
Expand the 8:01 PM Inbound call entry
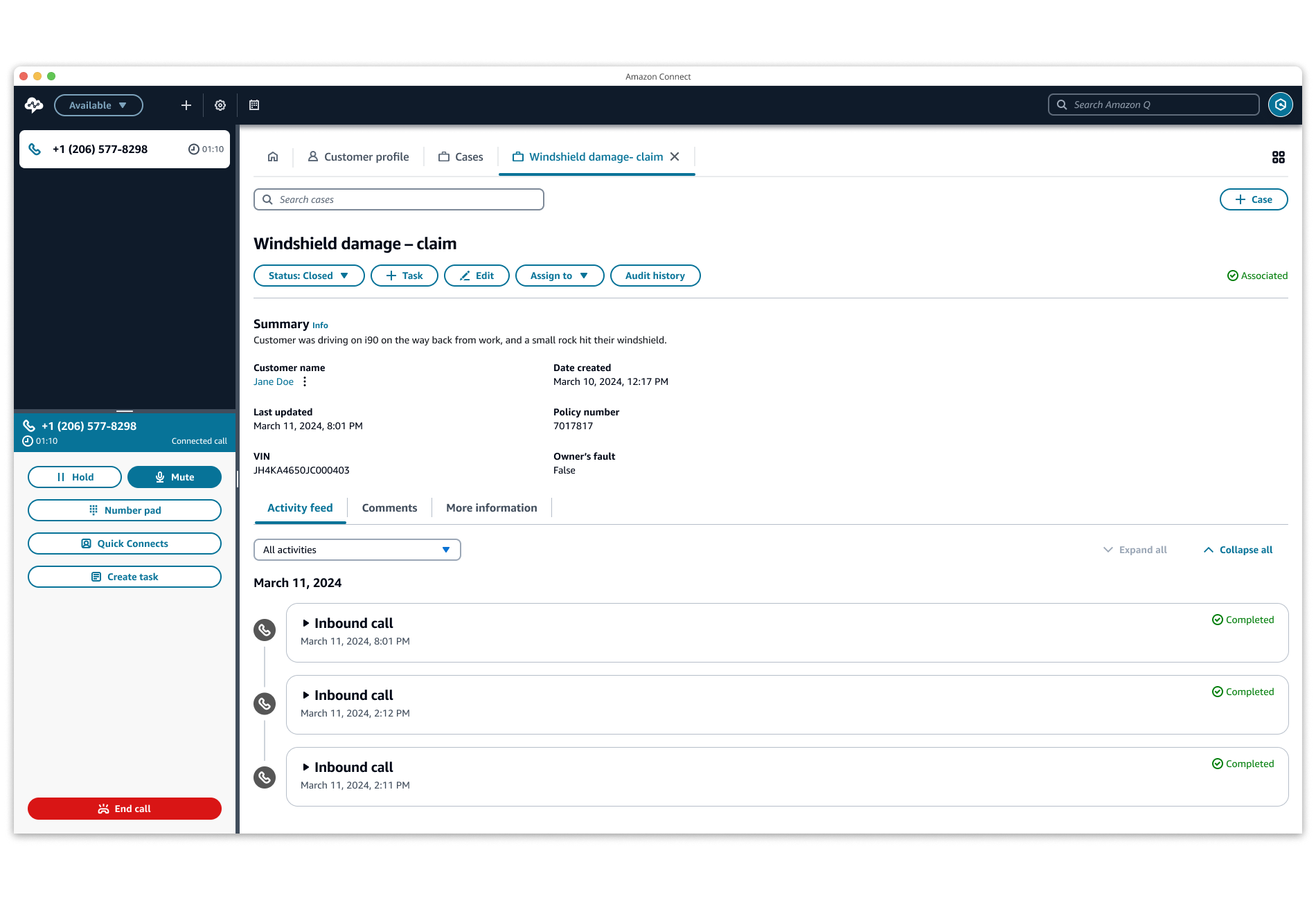(x=307, y=622)
